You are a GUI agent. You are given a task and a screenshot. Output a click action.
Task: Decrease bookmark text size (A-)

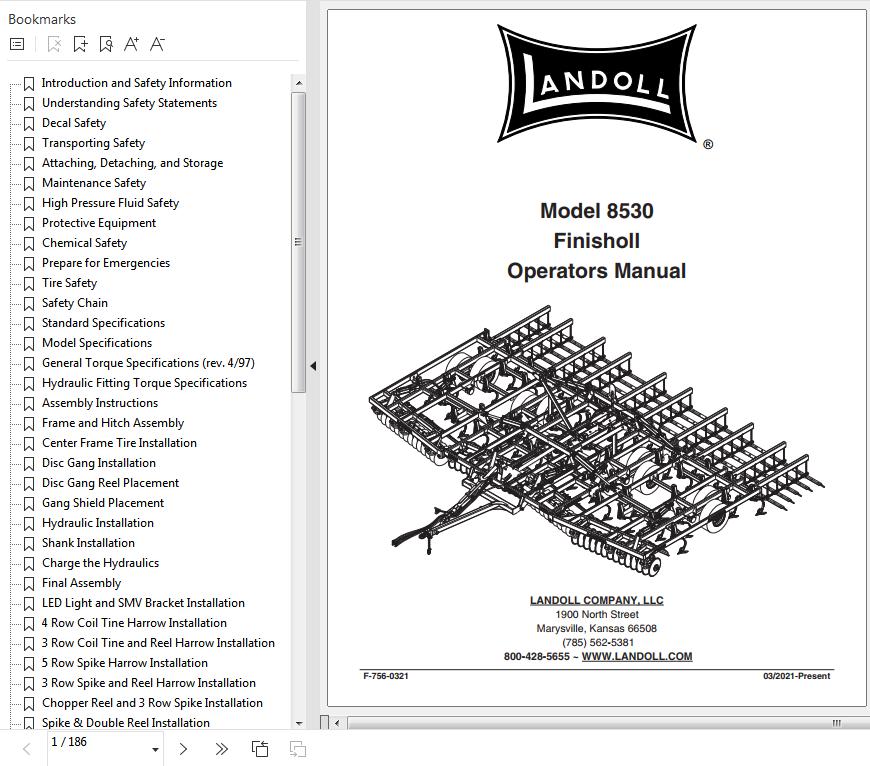coord(158,44)
